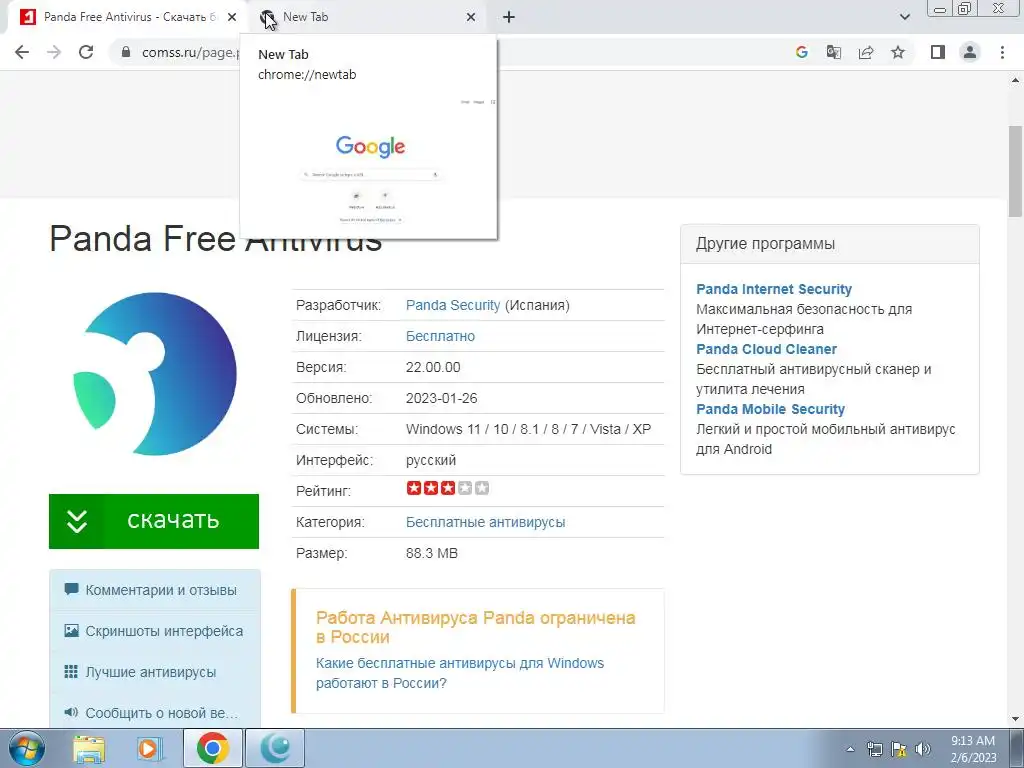Click the share page icon

[x=866, y=52]
